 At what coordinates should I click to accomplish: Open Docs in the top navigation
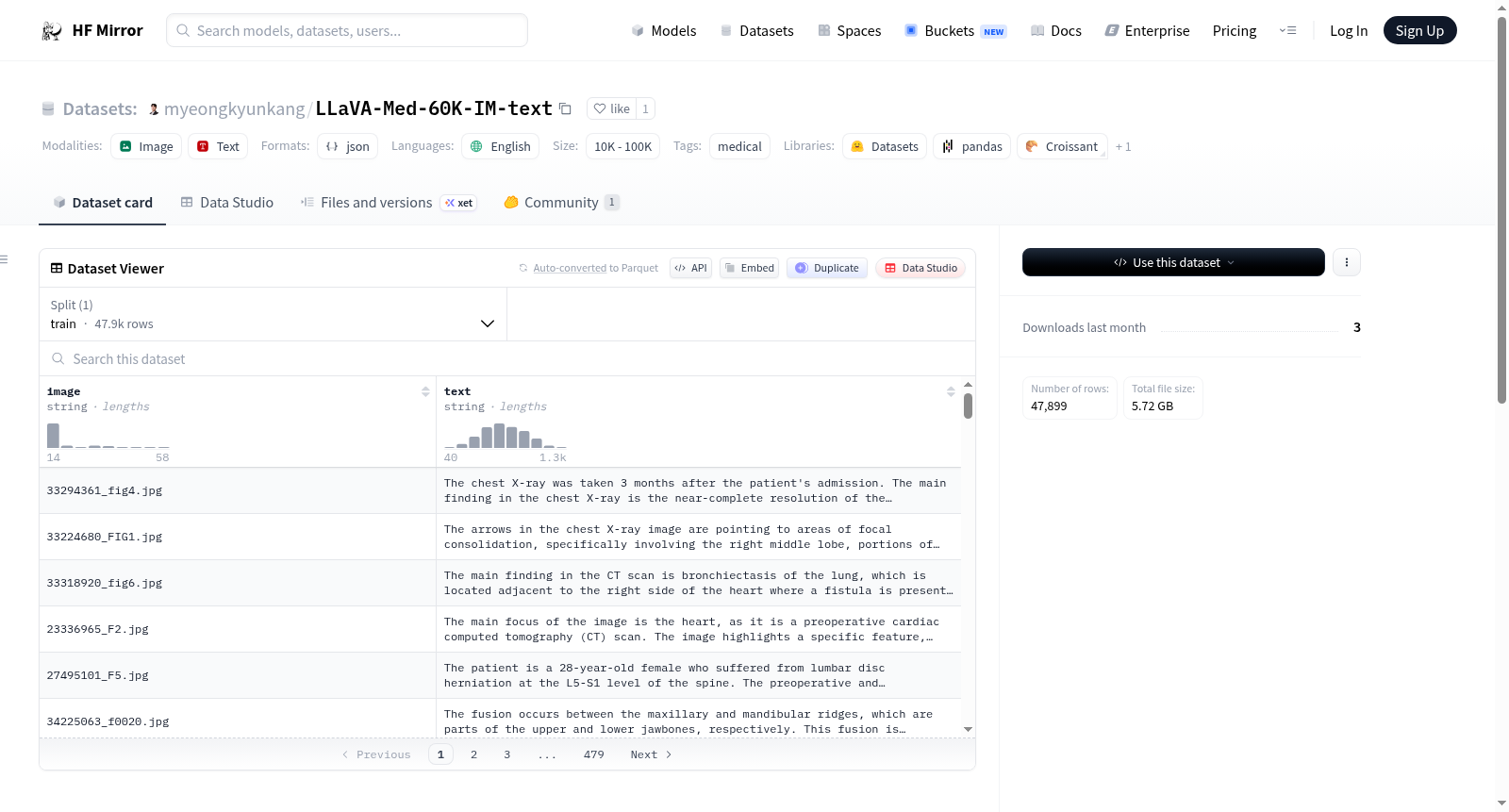coord(1056,31)
